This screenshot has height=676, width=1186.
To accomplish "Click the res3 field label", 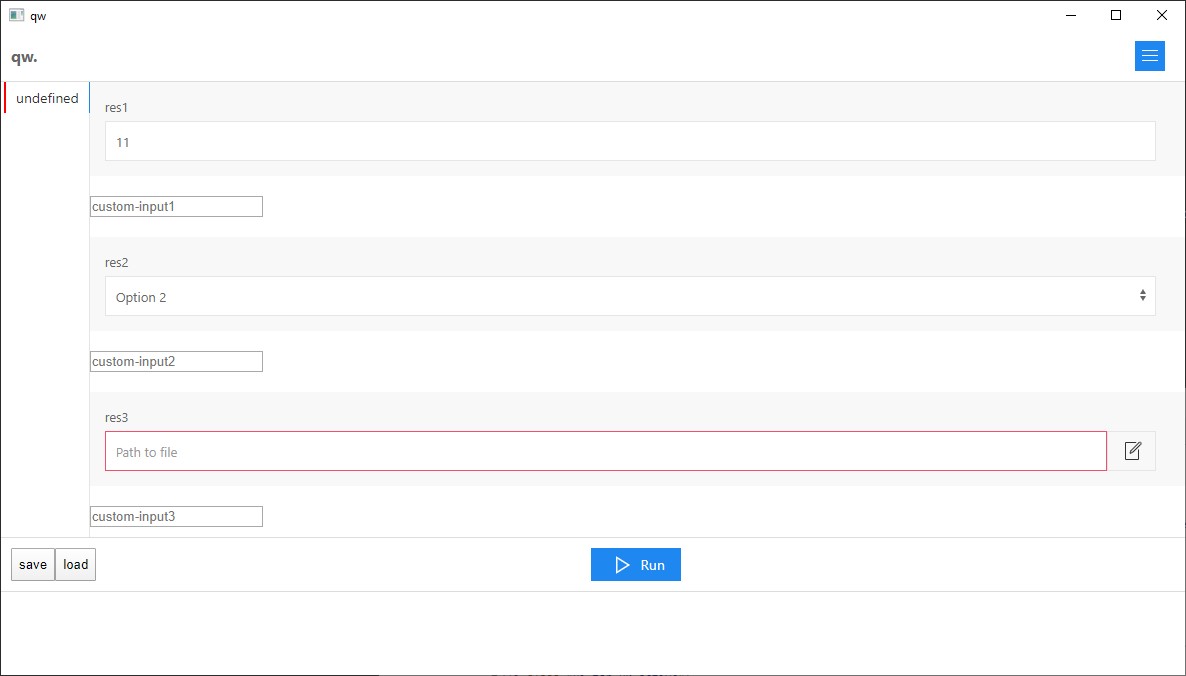I will (x=117, y=418).
